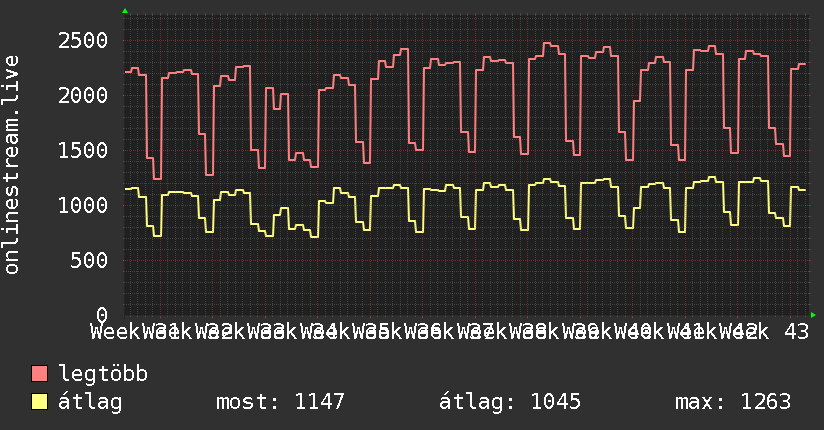Click the 43 x-axis week label
The width and height of the screenshot is (824, 430).
797,332
